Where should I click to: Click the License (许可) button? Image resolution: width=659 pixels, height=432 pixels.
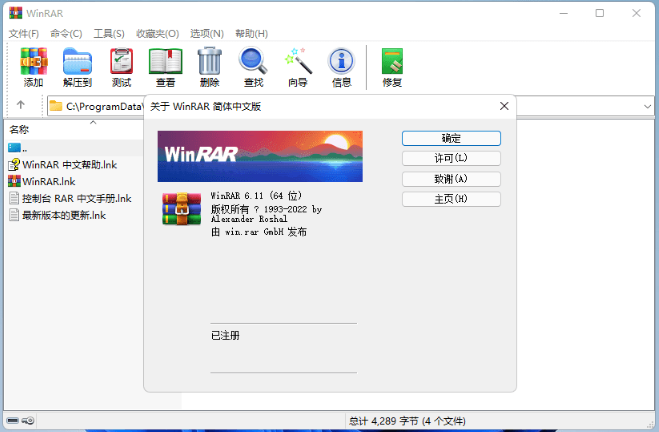click(451, 158)
